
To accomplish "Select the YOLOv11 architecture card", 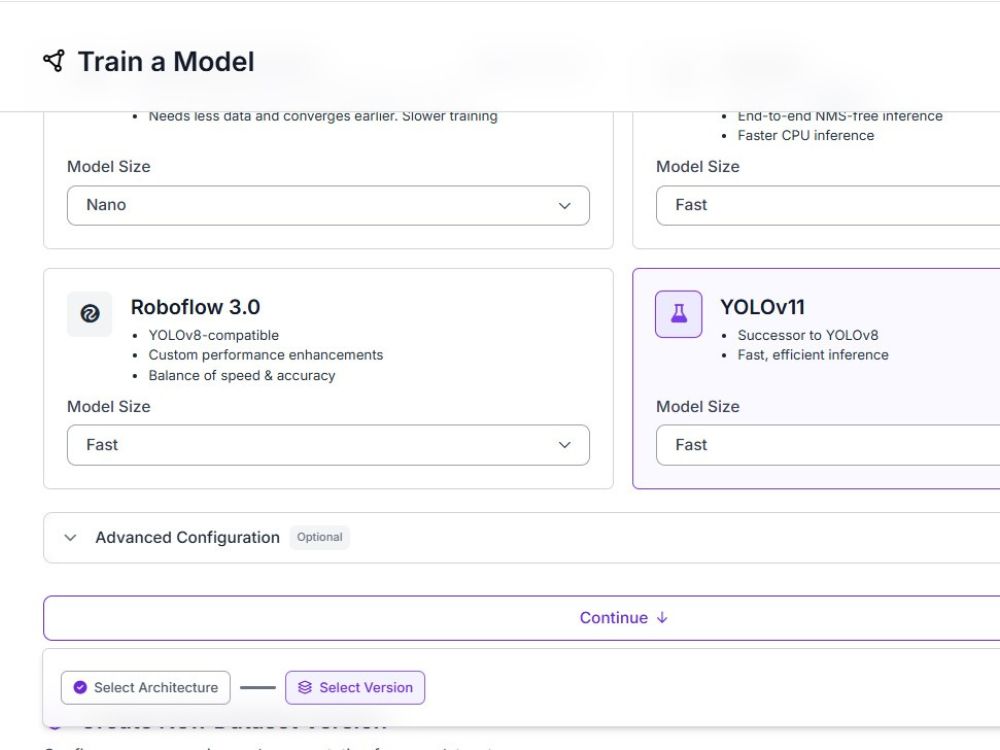I will [816, 379].
